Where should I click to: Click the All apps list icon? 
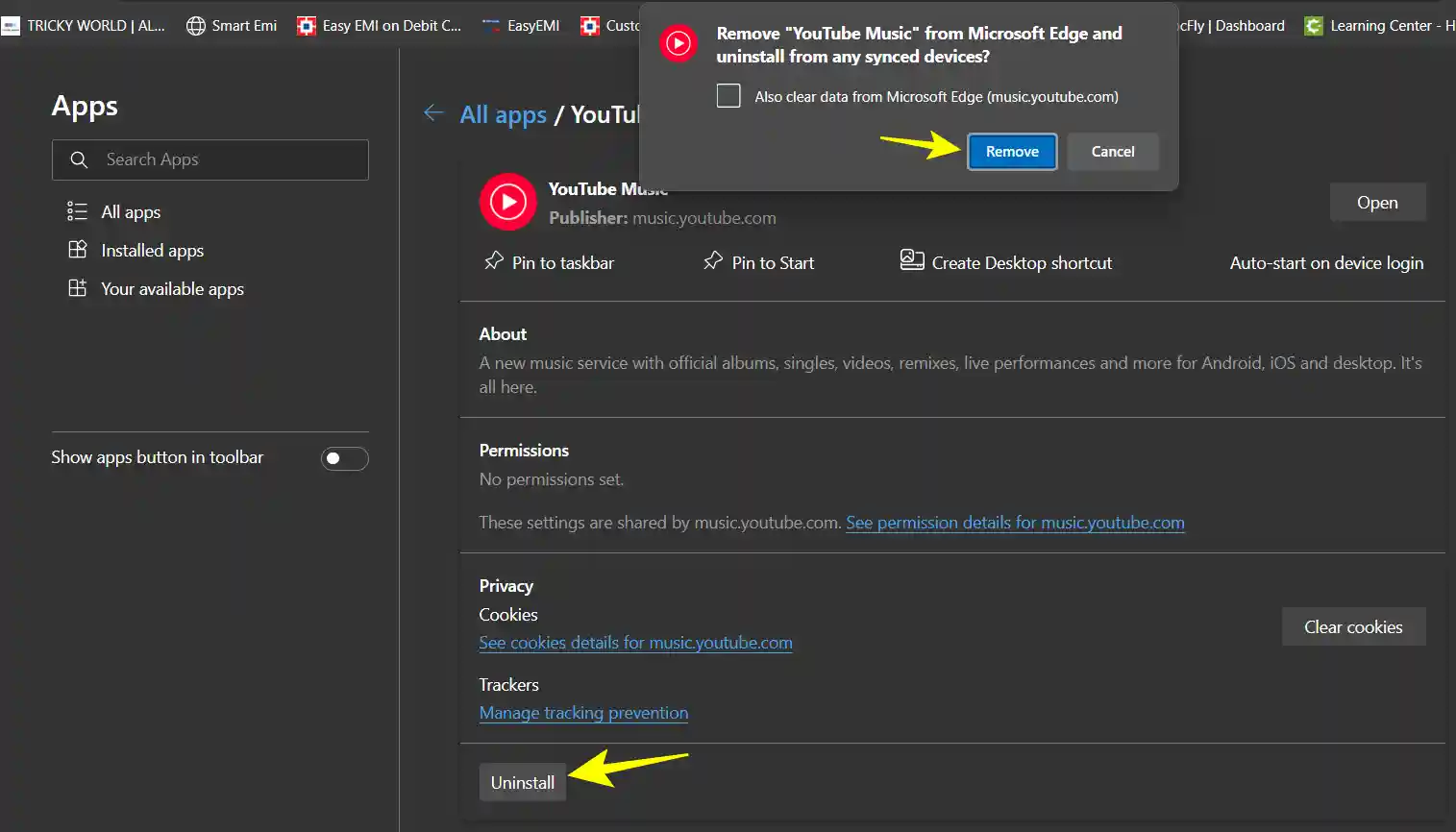point(77,211)
